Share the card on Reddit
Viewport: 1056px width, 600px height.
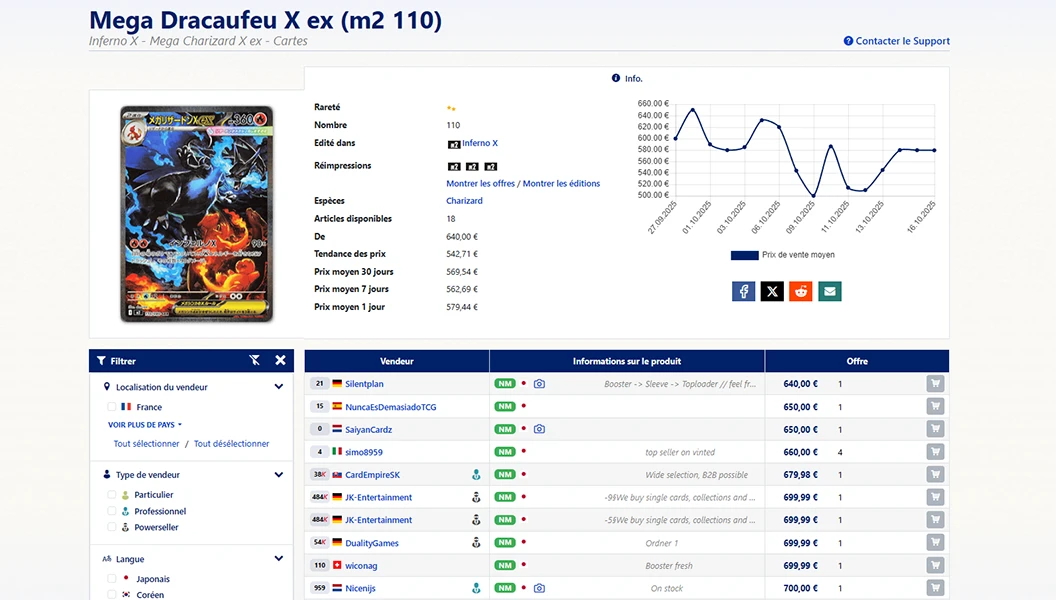coord(801,292)
